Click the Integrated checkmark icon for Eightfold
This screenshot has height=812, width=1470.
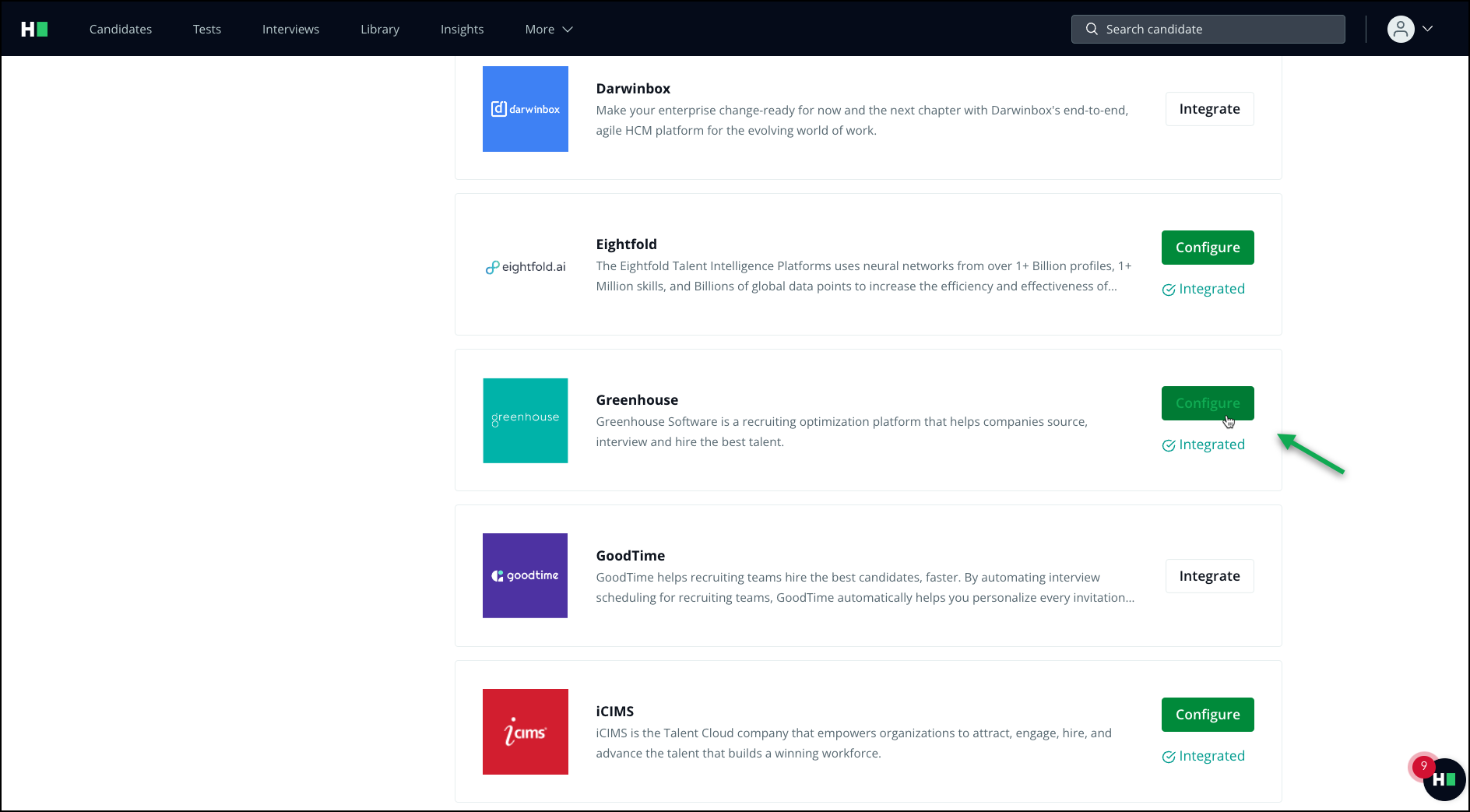[x=1169, y=290]
